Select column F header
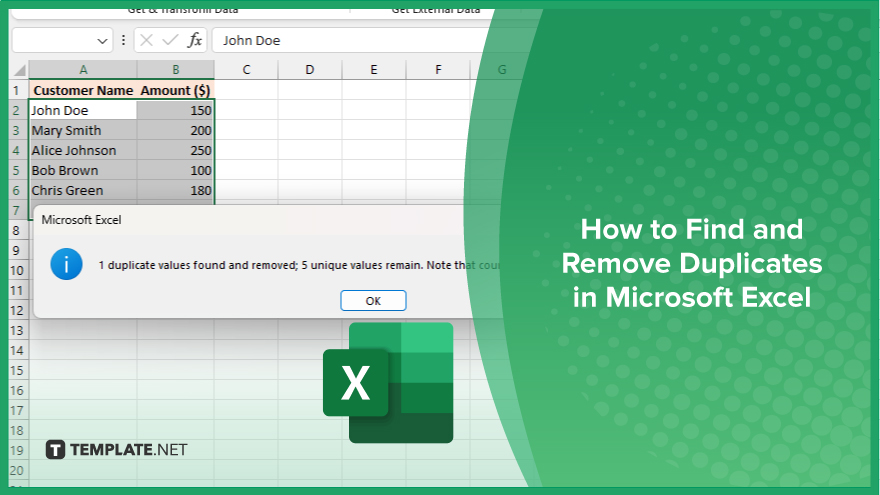The image size is (880, 495). [438, 70]
